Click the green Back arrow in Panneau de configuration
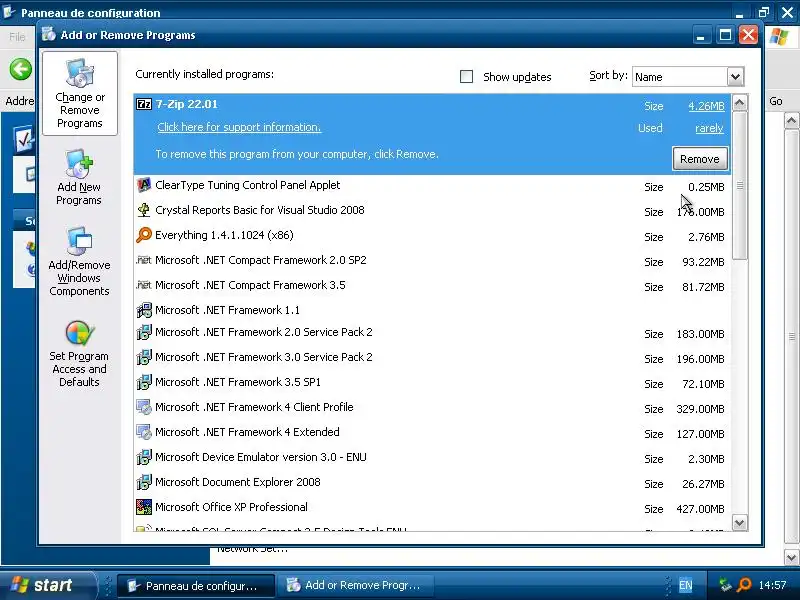Screen dimensions: 800x600 pyautogui.click(x=21, y=69)
